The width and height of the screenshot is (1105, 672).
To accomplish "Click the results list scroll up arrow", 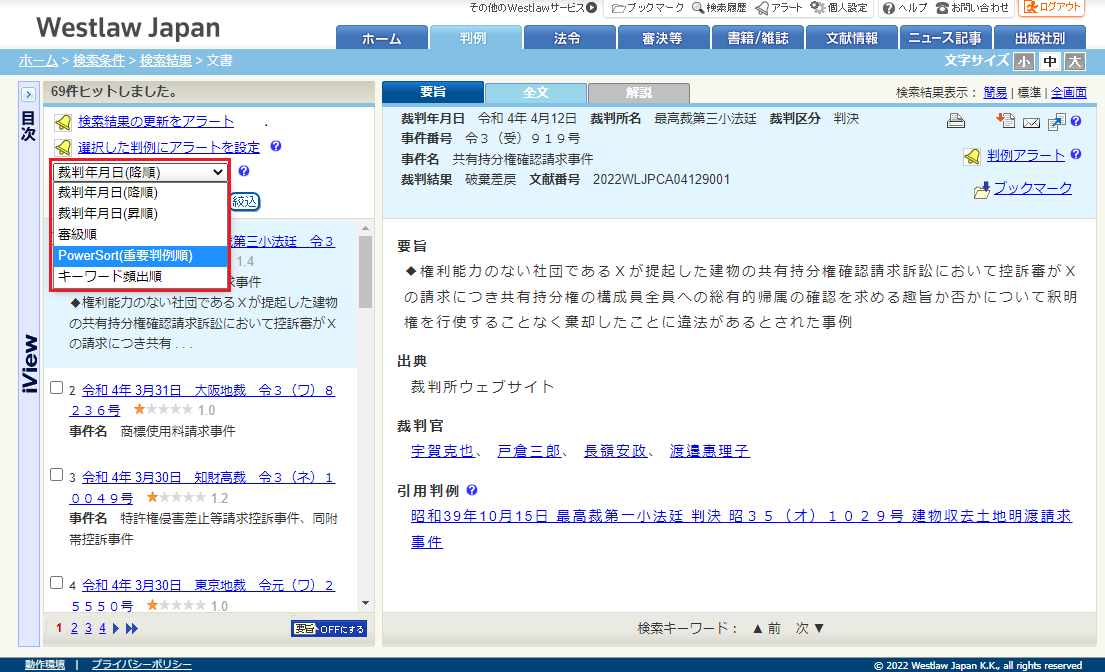I will point(365,228).
